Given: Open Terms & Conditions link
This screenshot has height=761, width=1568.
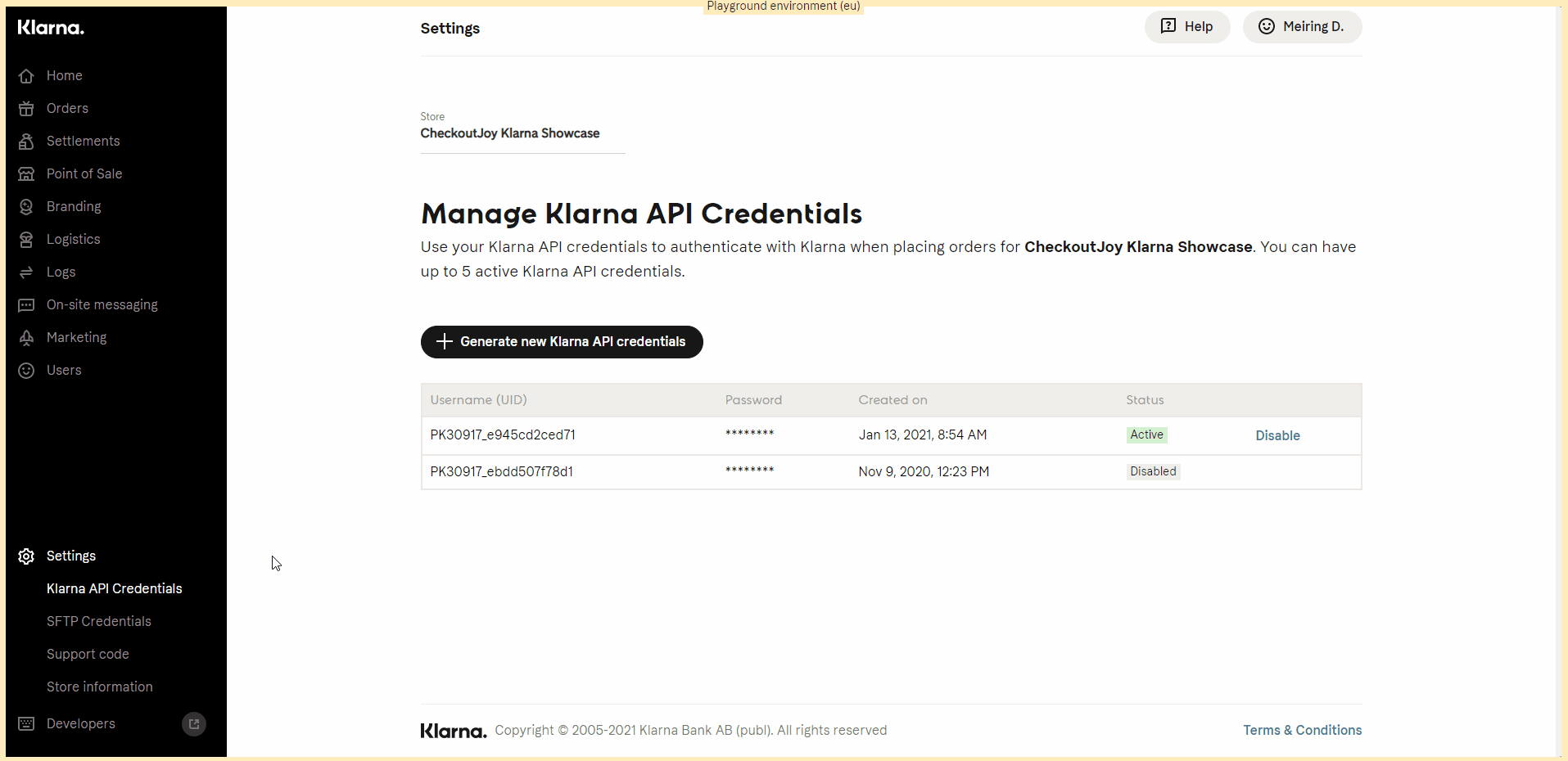Looking at the screenshot, I should point(1302,730).
